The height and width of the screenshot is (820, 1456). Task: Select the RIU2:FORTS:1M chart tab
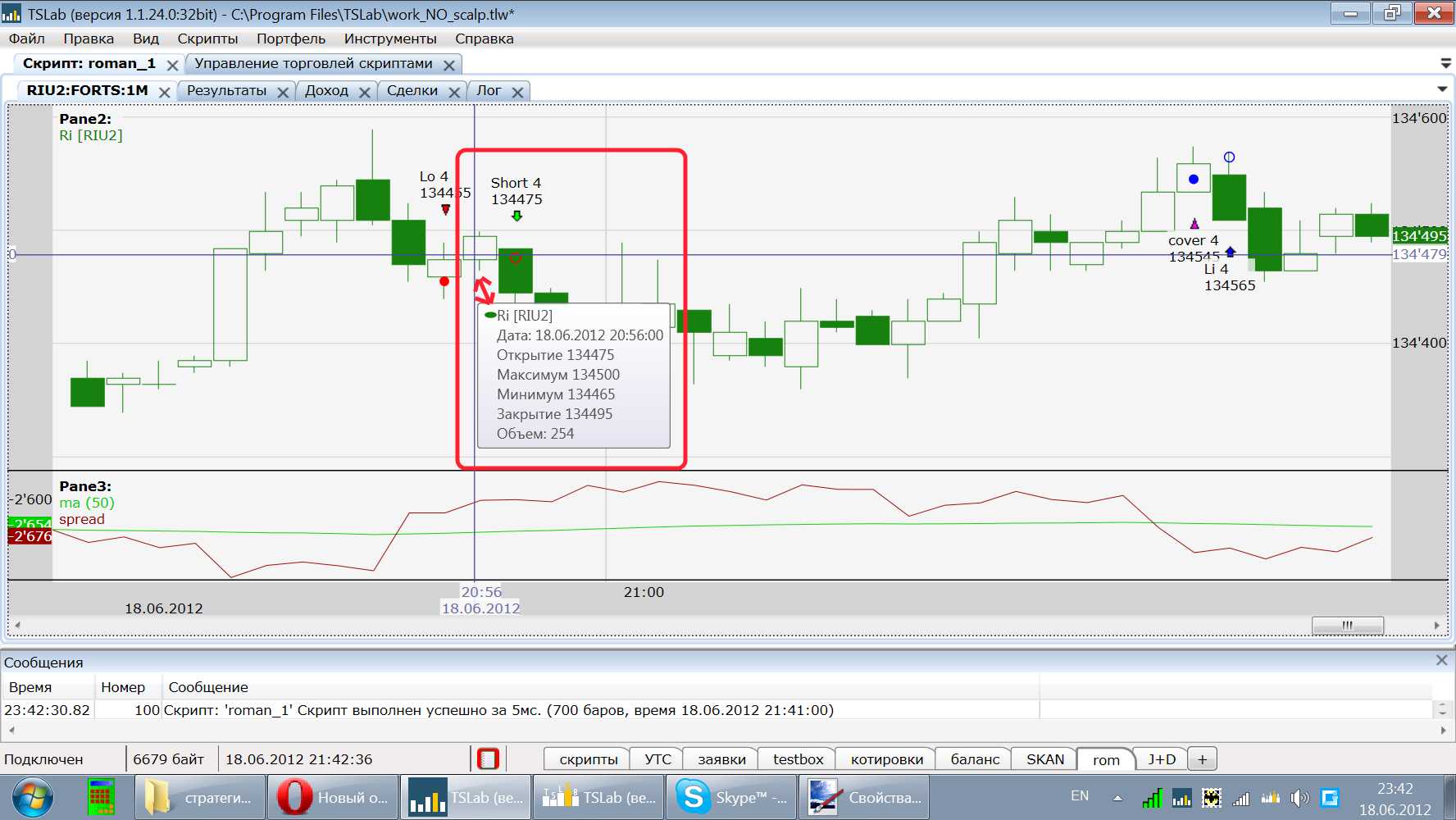(87, 90)
